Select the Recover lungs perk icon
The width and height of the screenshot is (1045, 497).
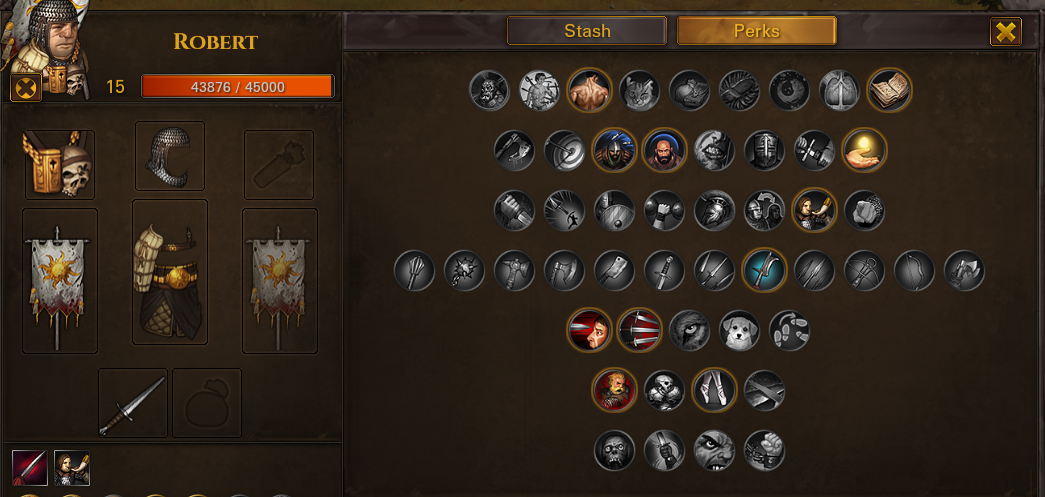coord(839,91)
